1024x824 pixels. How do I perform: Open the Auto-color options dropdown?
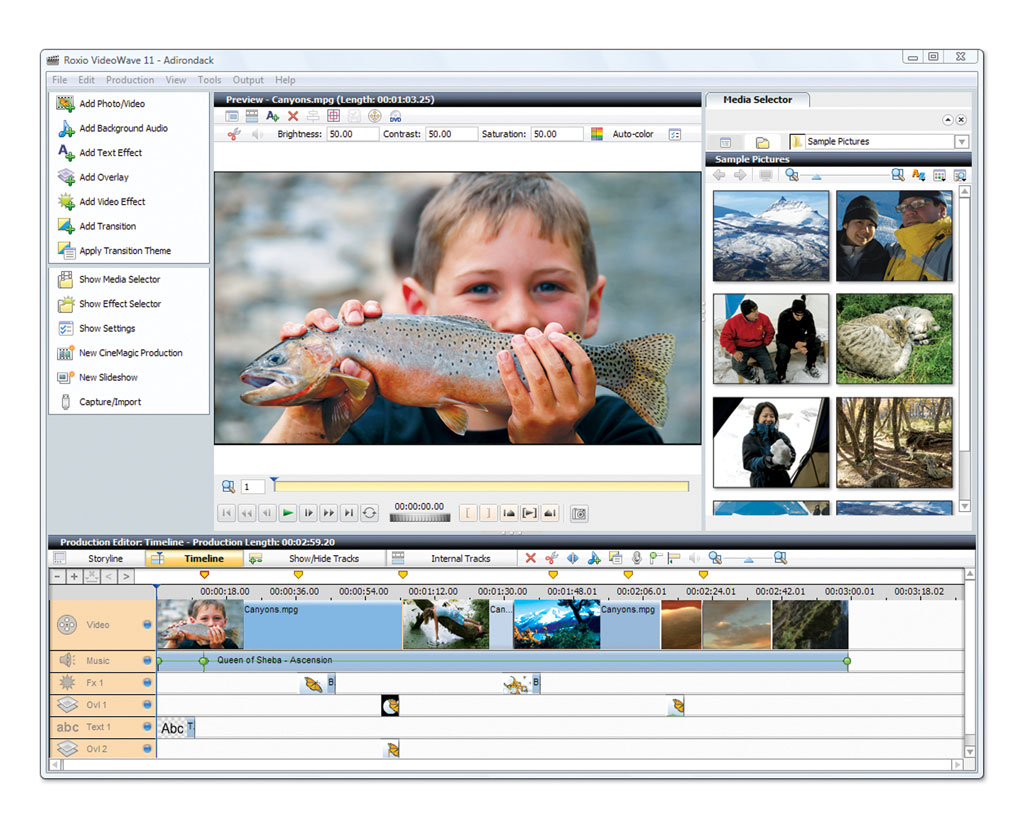(x=674, y=133)
